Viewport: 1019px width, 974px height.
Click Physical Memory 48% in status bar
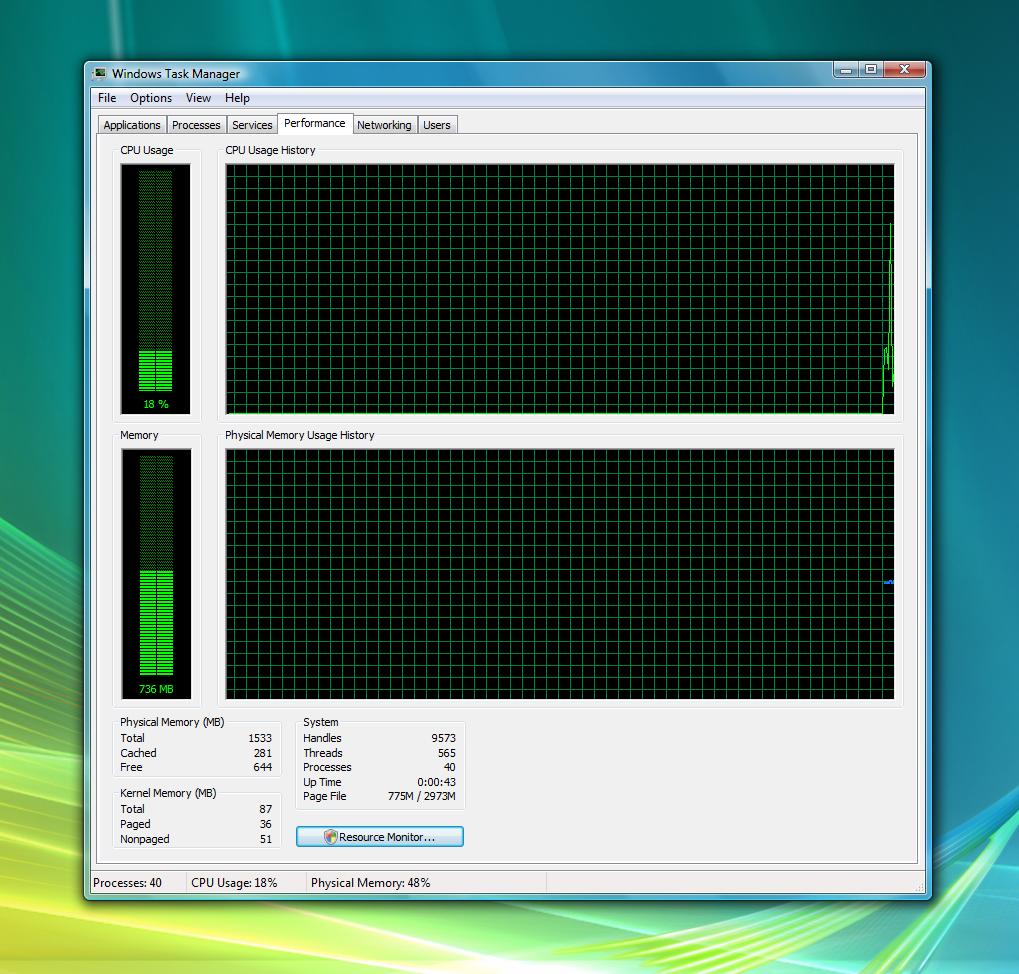[371, 883]
